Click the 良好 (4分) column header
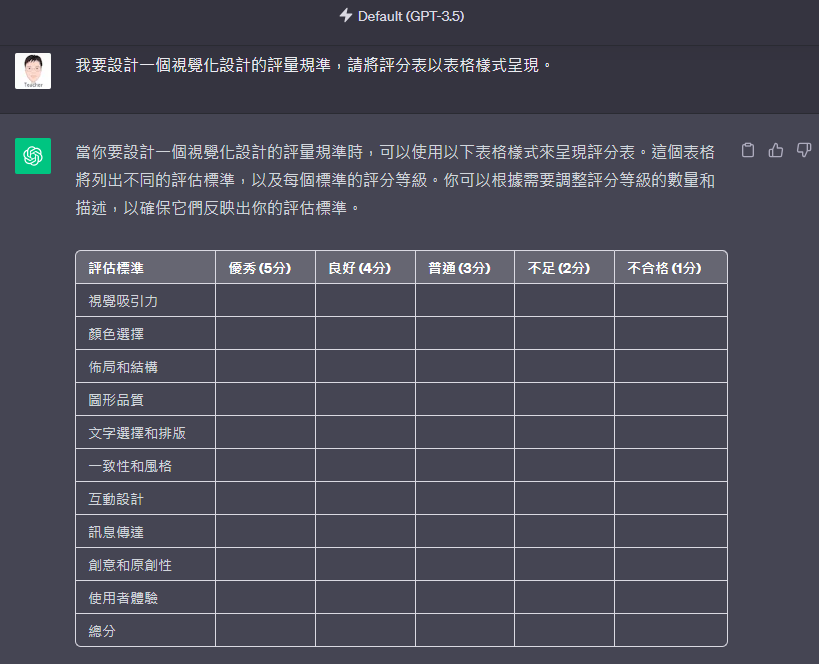 pos(359,268)
